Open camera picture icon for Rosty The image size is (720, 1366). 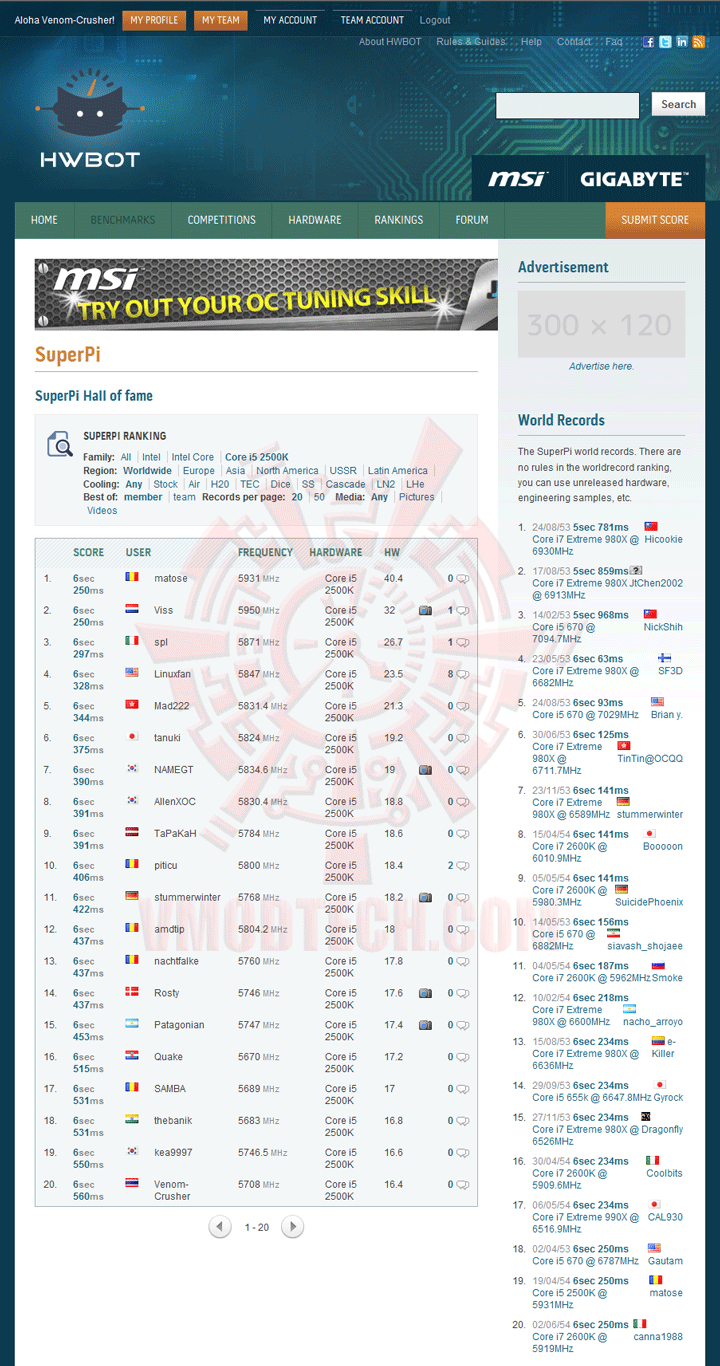click(x=425, y=993)
